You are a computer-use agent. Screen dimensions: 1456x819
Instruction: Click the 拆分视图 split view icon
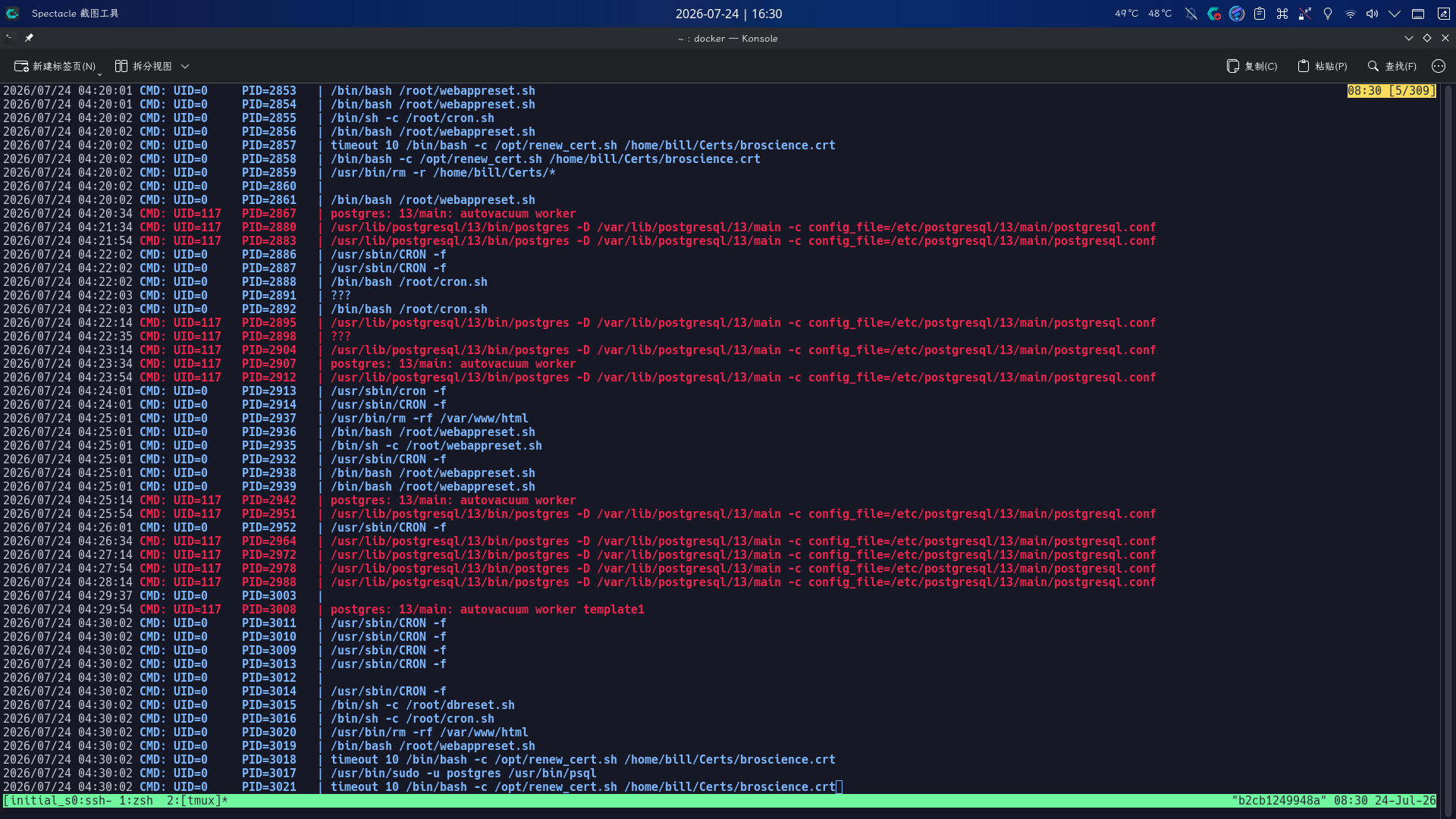click(121, 67)
